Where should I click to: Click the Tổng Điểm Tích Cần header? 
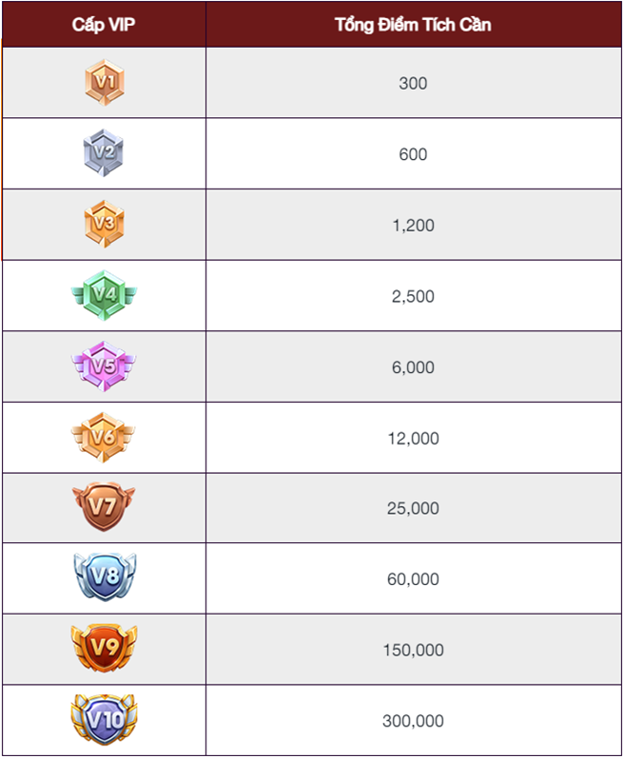pos(413,25)
